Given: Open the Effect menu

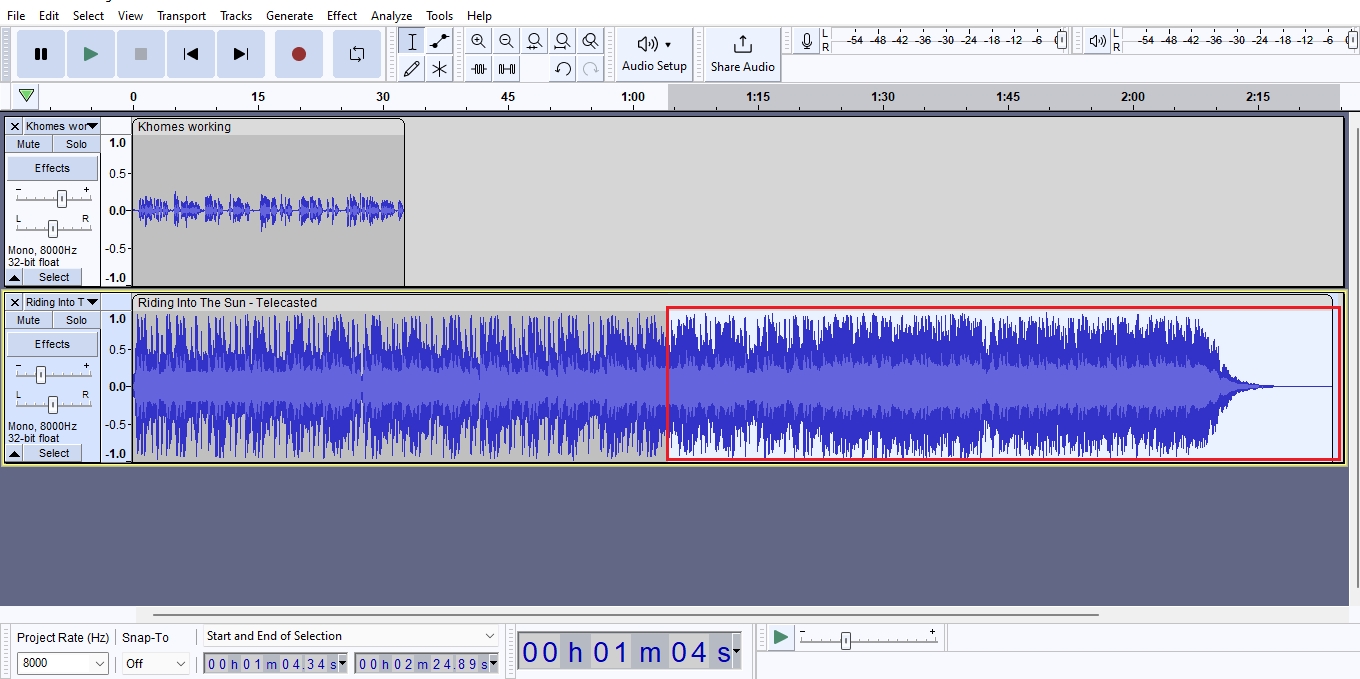Looking at the screenshot, I should tap(341, 15).
